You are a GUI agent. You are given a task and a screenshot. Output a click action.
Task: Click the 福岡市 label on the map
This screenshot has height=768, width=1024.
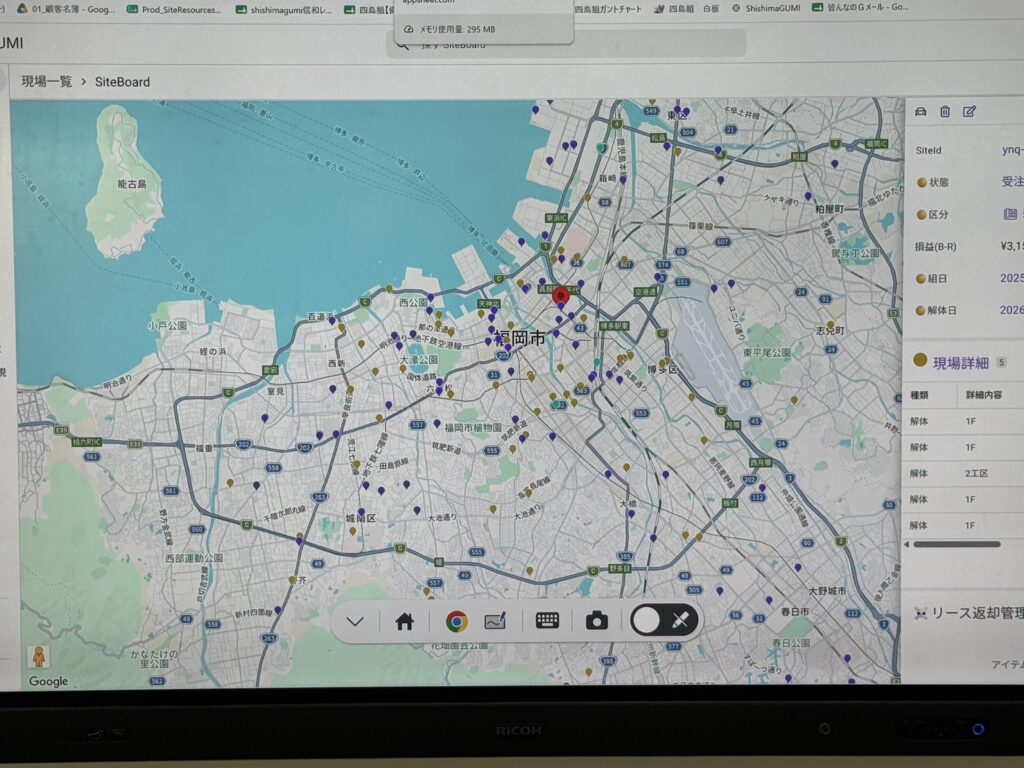click(x=520, y=338)
